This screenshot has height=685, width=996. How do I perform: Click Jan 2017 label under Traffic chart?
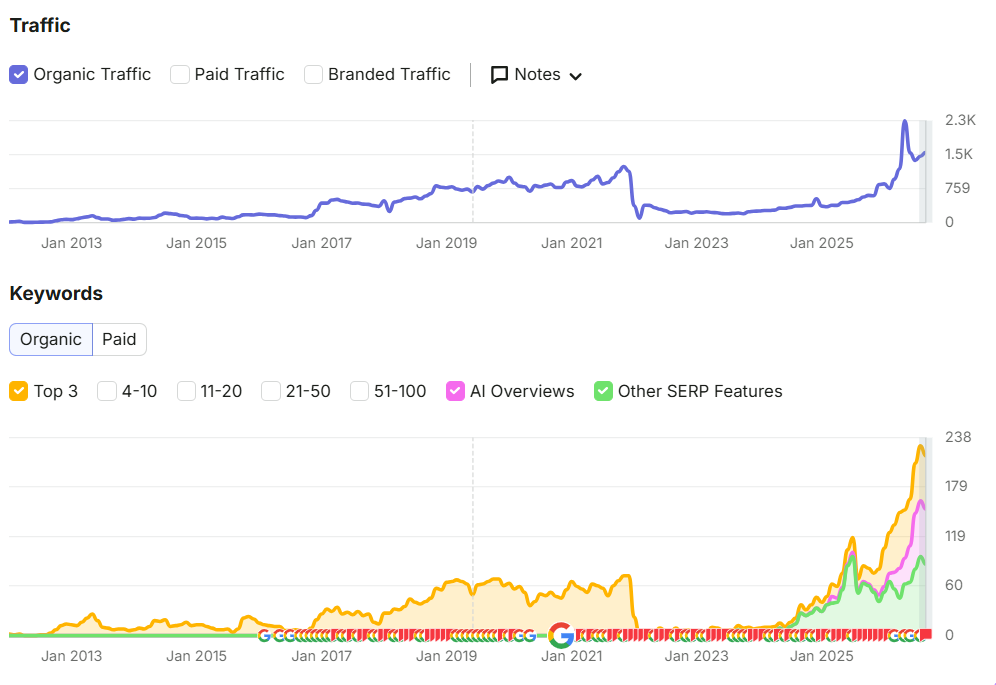coord(321,243)
